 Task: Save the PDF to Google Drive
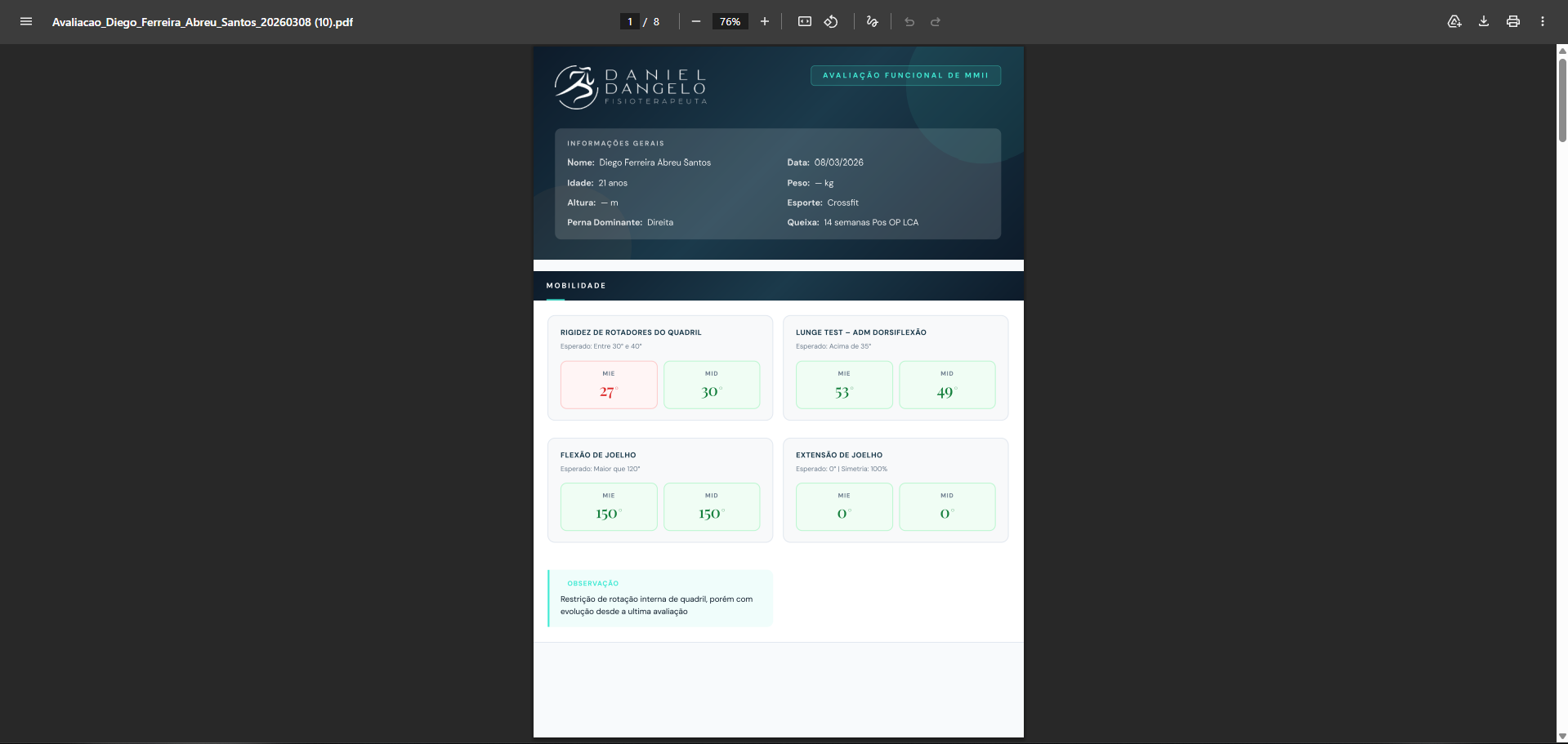tap(1454, 22)
